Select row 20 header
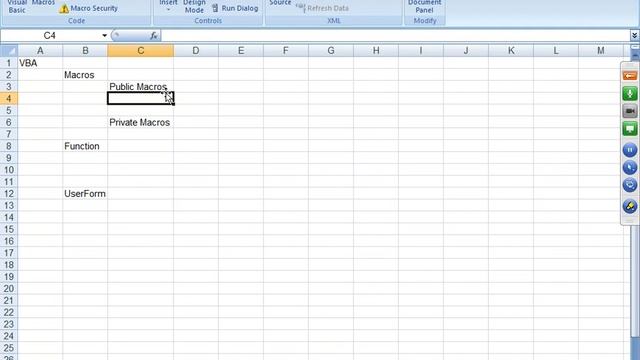This screenshot has height=360, width=640. [9, 289]
